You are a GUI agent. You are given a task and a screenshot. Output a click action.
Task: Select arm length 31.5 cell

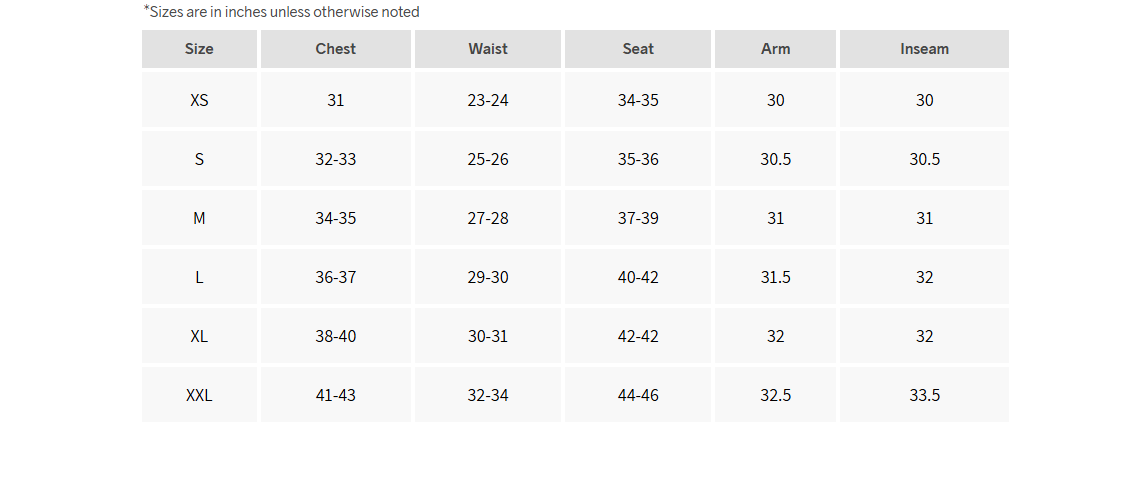pyautogui.click(x=776, y=277)
